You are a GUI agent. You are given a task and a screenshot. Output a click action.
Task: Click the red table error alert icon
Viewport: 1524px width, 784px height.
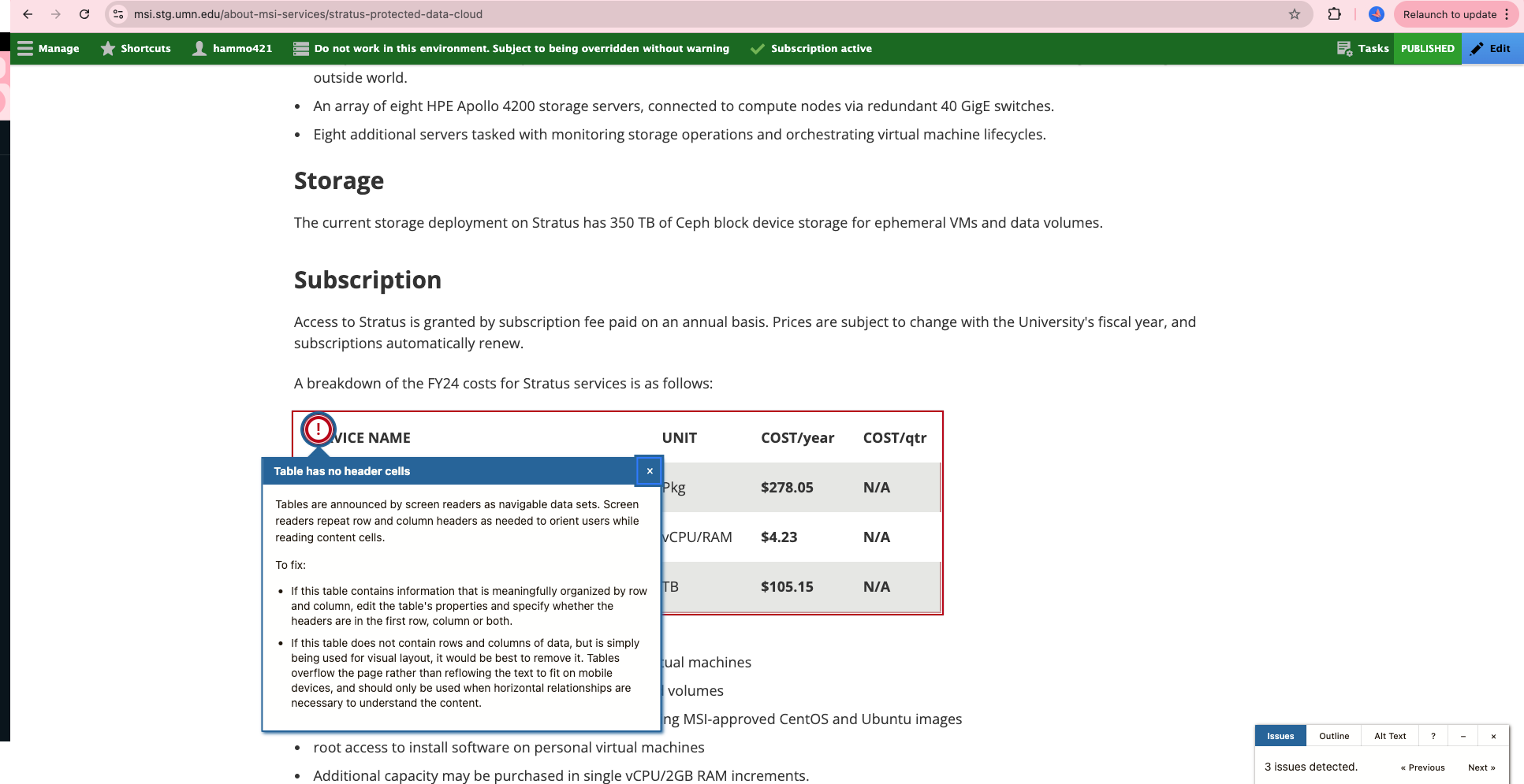[x=319, y=429]
